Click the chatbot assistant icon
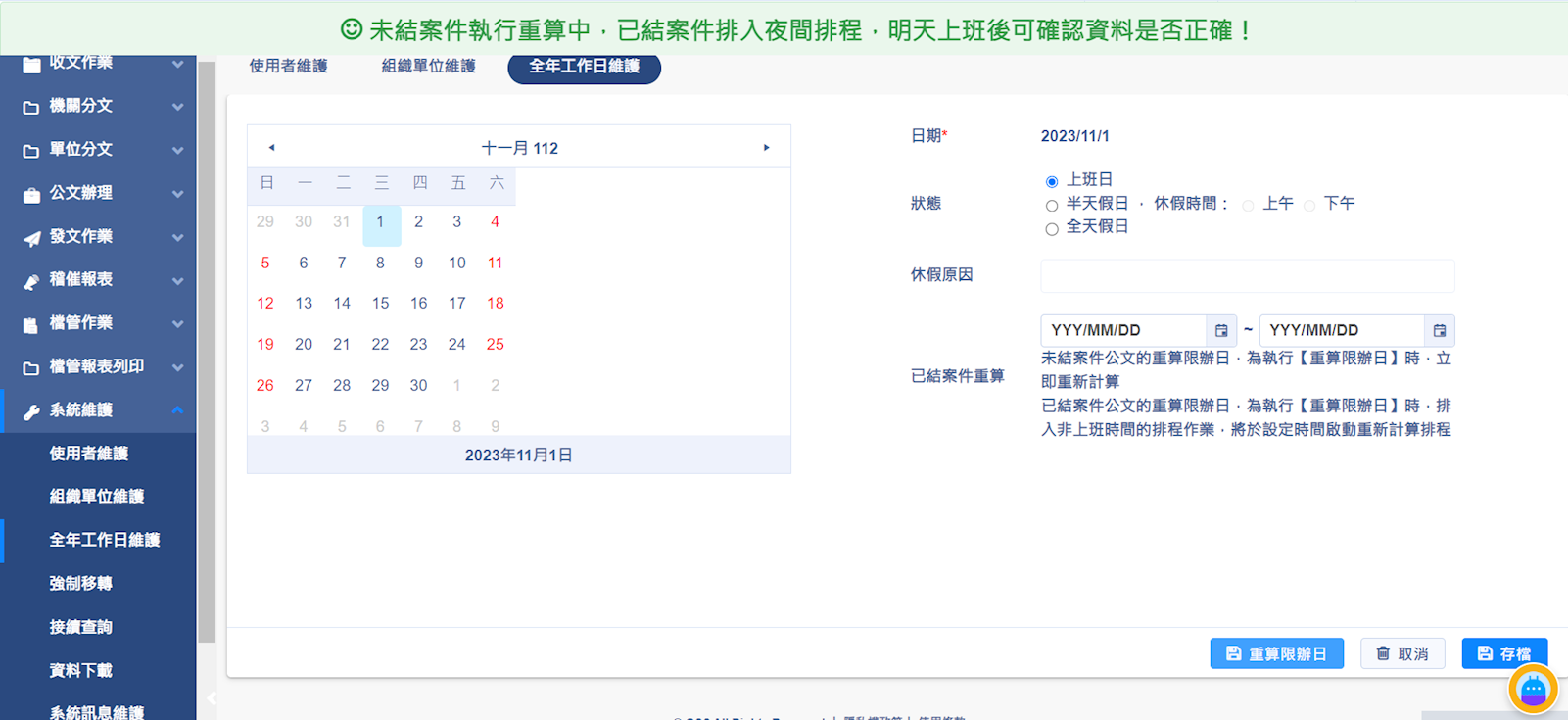 [x=1533, y=690]
